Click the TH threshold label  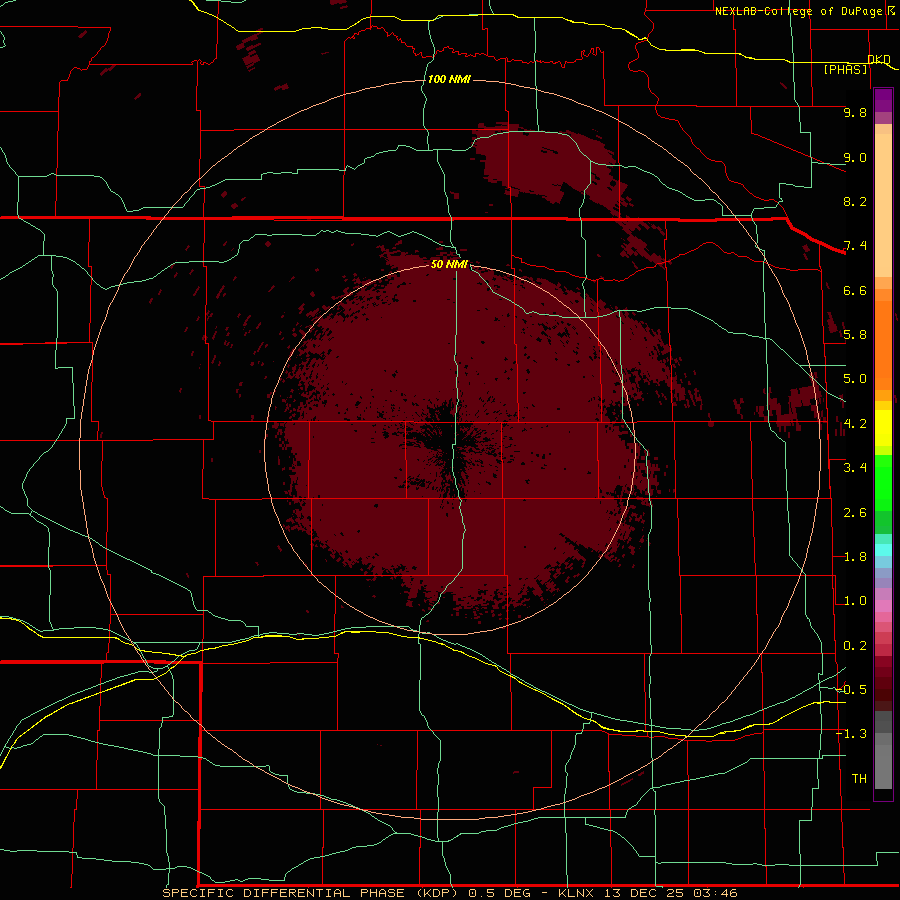coord(859,779)
